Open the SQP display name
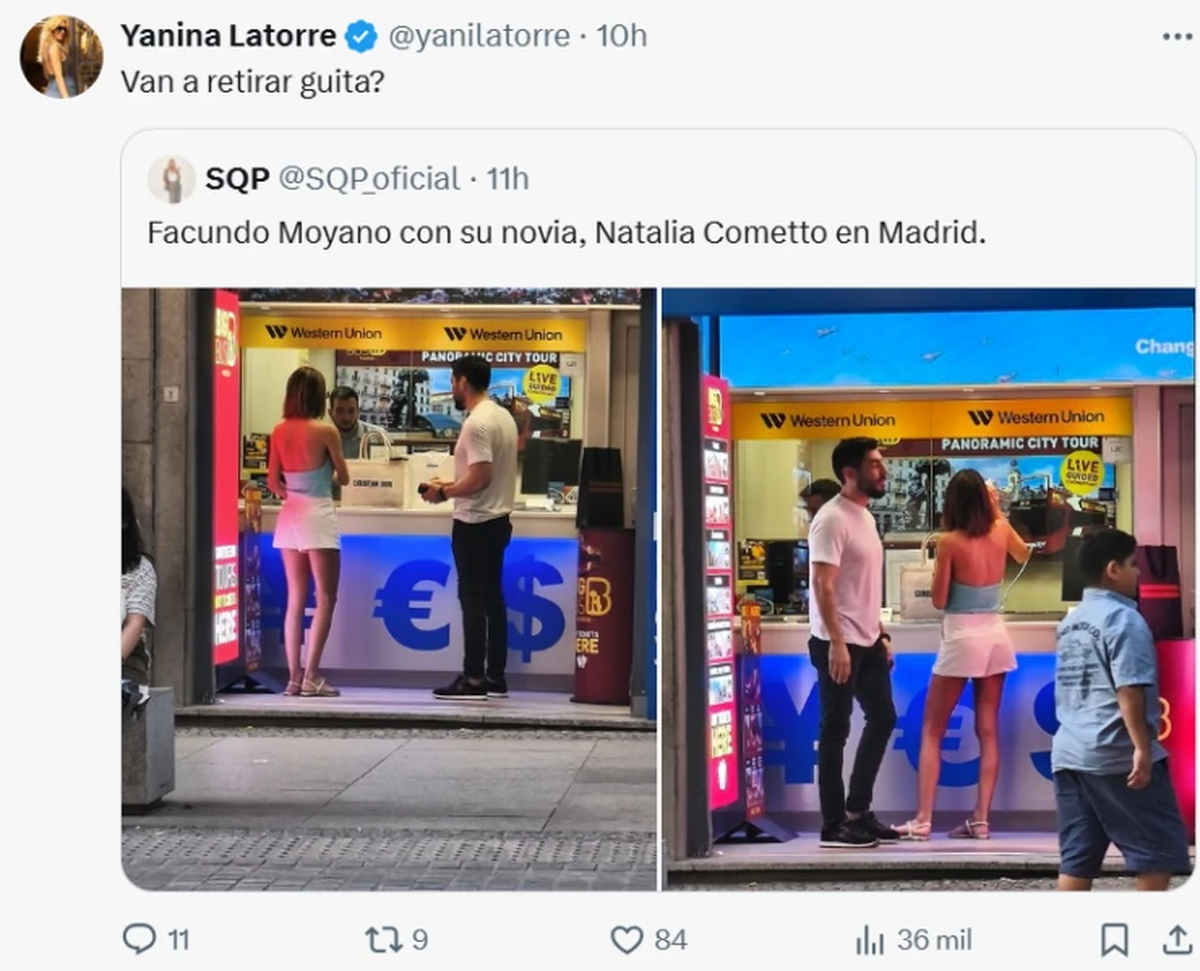The width and height of the screenshot is (1200, 971). (x=237, y=179)
